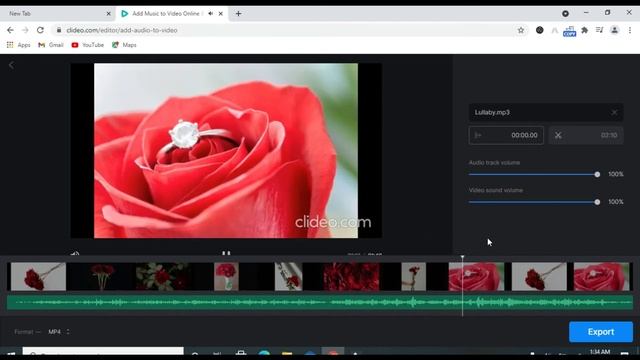The width and height of the screenshot is (640, 360).
Task: Mute the tab audio speaker icon
Action: [211, 13]
